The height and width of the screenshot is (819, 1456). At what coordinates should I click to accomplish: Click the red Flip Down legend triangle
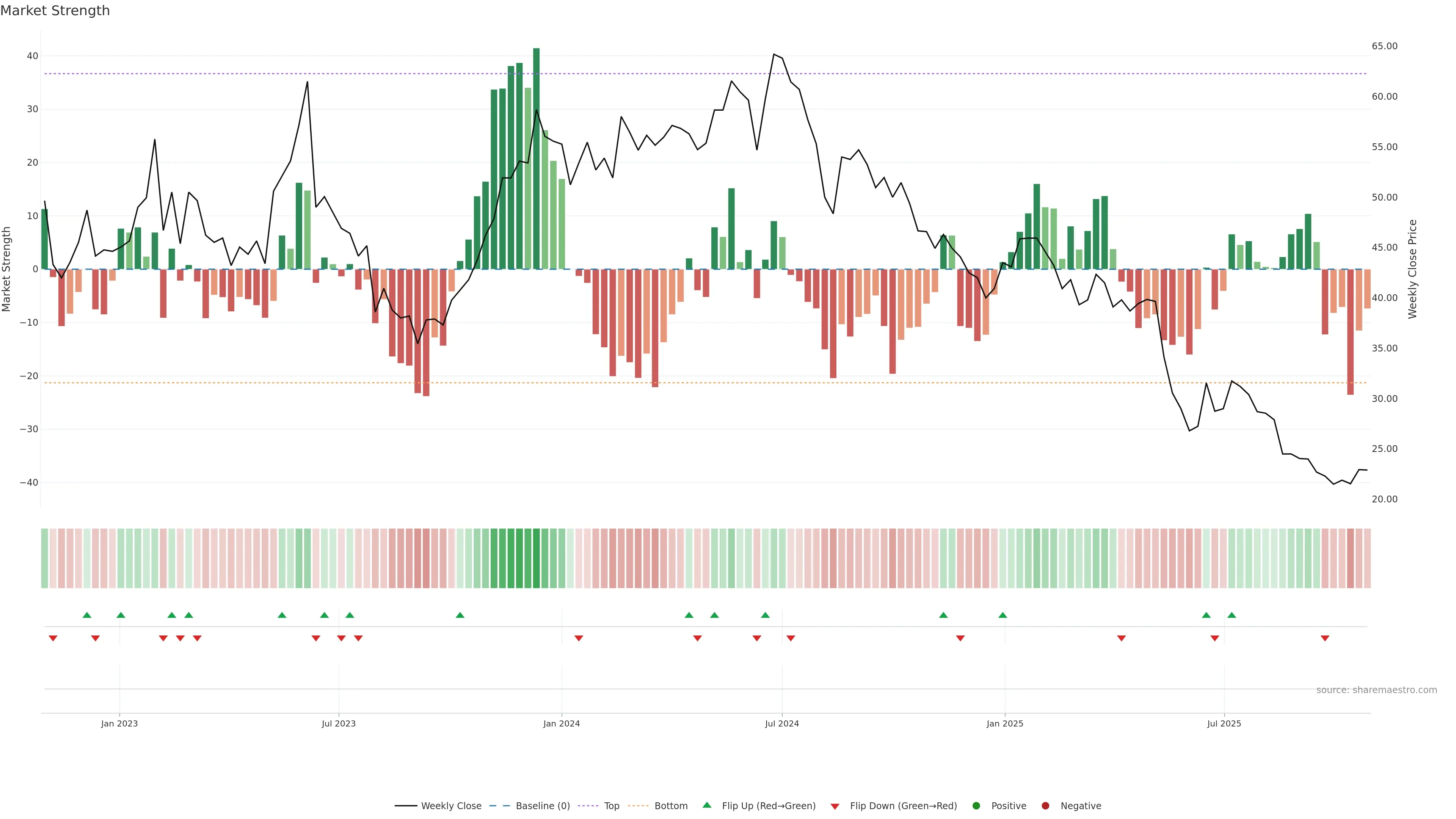(835, 806)
